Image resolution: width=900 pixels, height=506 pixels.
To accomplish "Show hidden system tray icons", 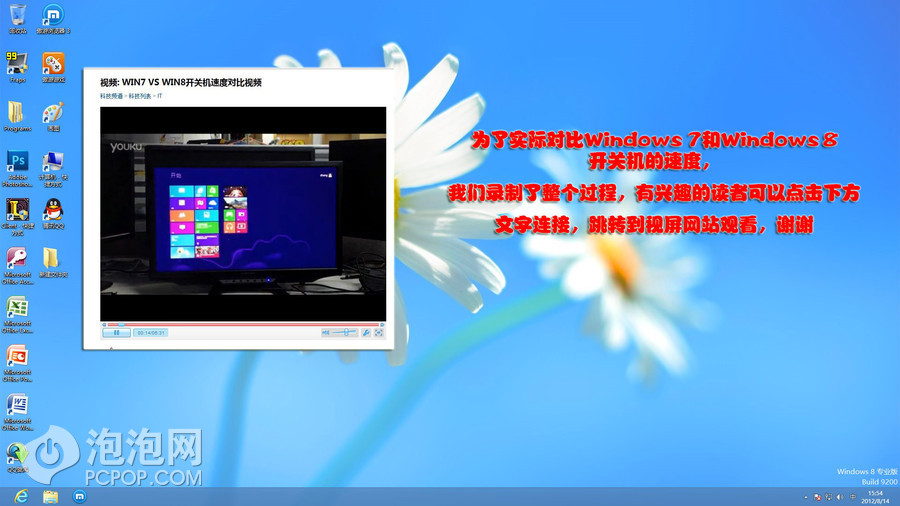I will [806, 497].
